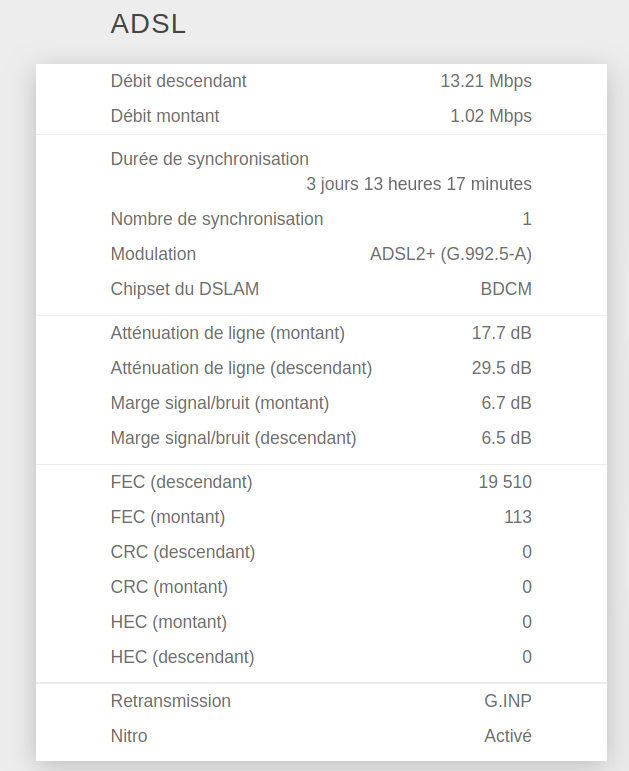This screenshot has height=771, width=629.
Task: Click the Débit montant label
Action: (165, 116)
